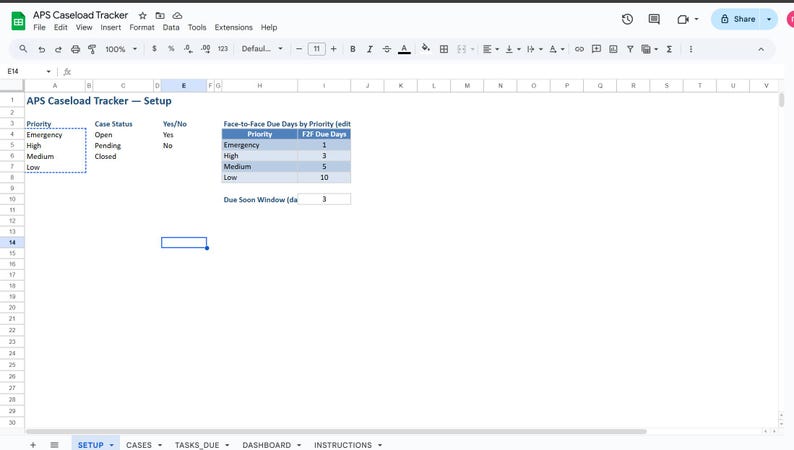Increase font size with plus button
The height and width of the screenshot is (450, 794).
tap(333, 49)
